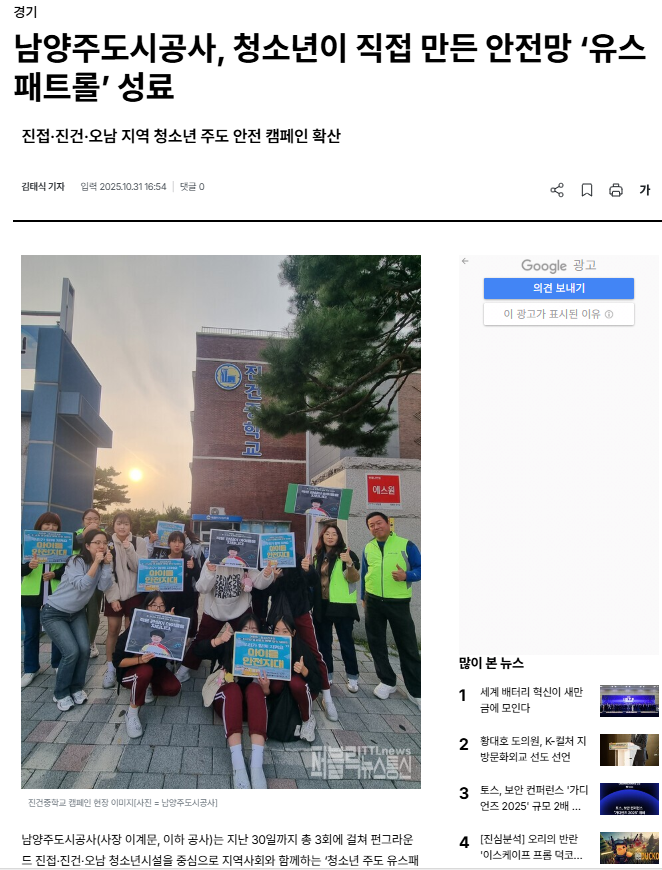Click the Google ad back arrow
The image size is (662, 870).
465,261
